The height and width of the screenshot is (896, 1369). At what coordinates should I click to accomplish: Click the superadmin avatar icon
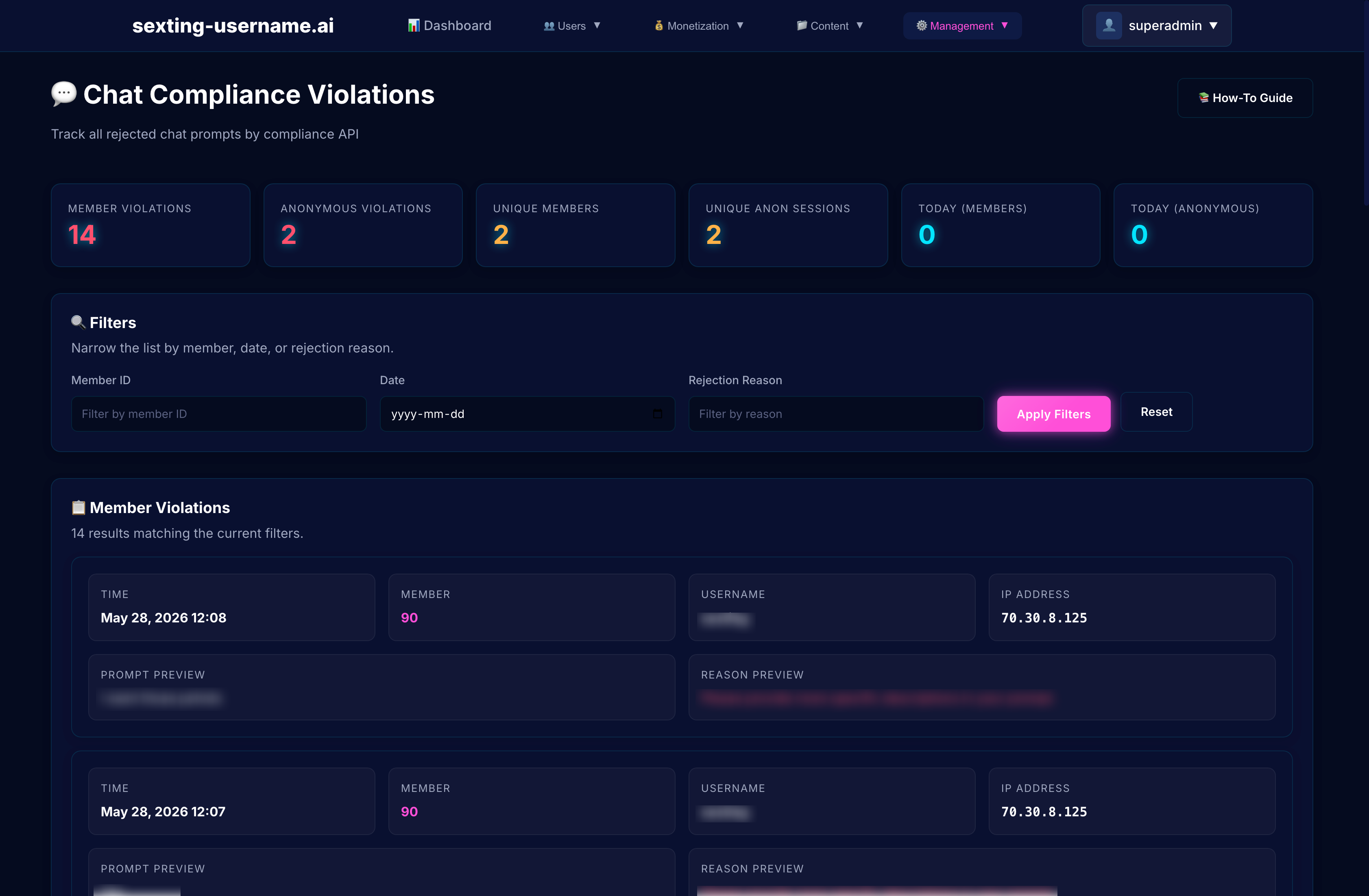(x=1109, y=26)
